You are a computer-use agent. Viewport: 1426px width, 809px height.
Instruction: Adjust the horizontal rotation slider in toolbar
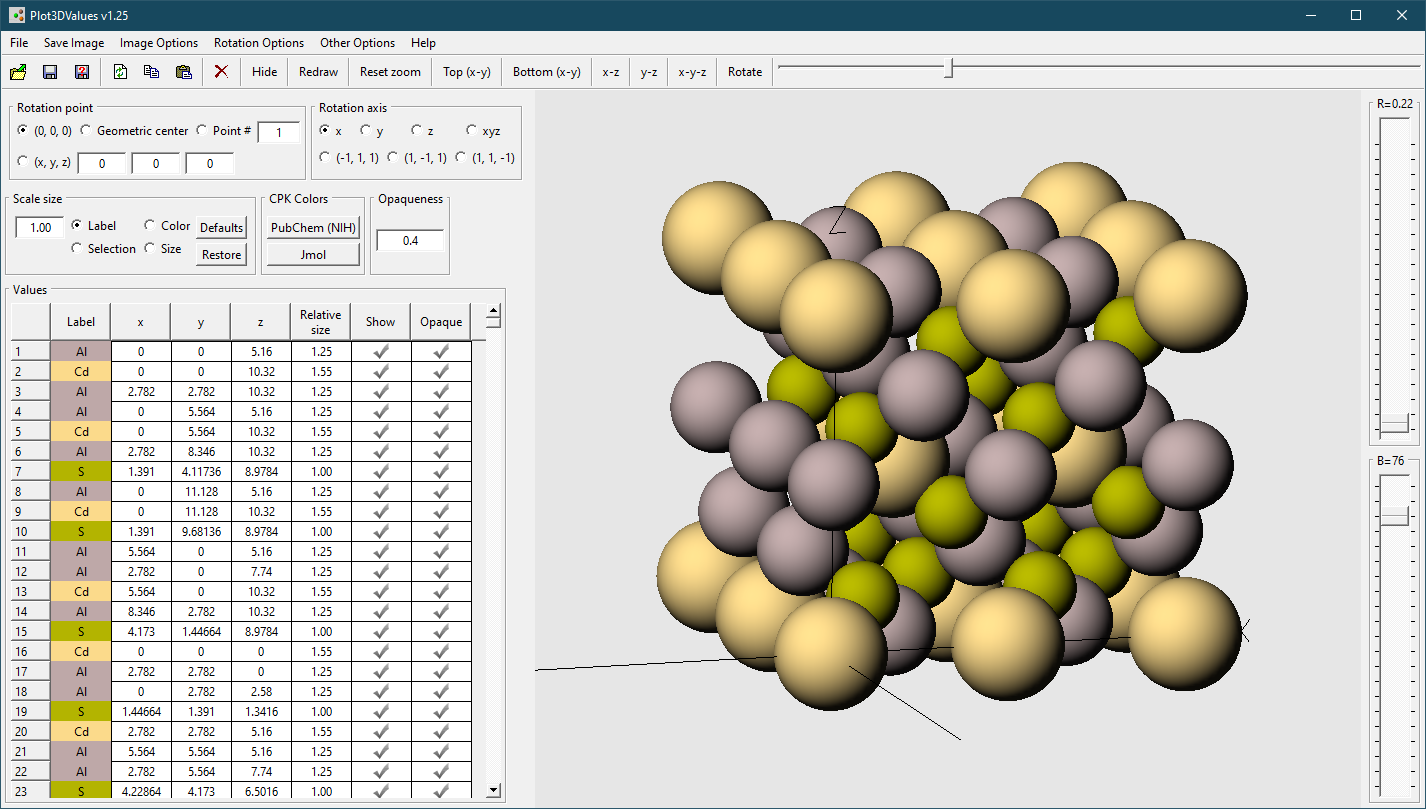pyautogui.click(x=950, y=68)
